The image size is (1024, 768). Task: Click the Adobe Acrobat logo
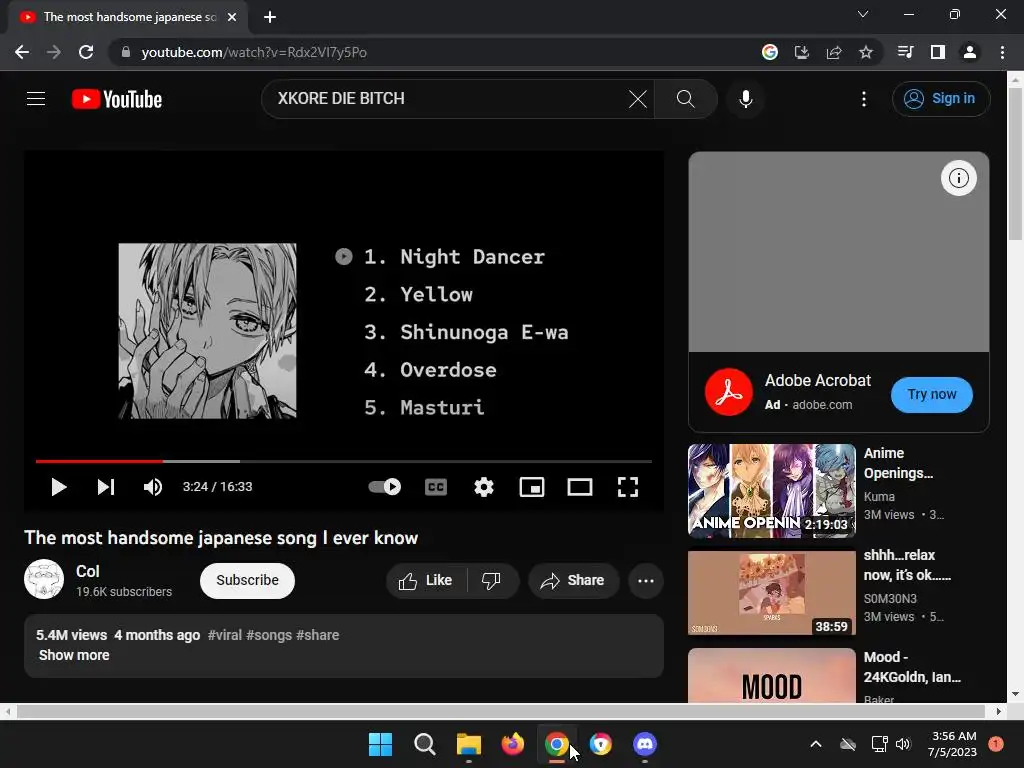(729, 392)
